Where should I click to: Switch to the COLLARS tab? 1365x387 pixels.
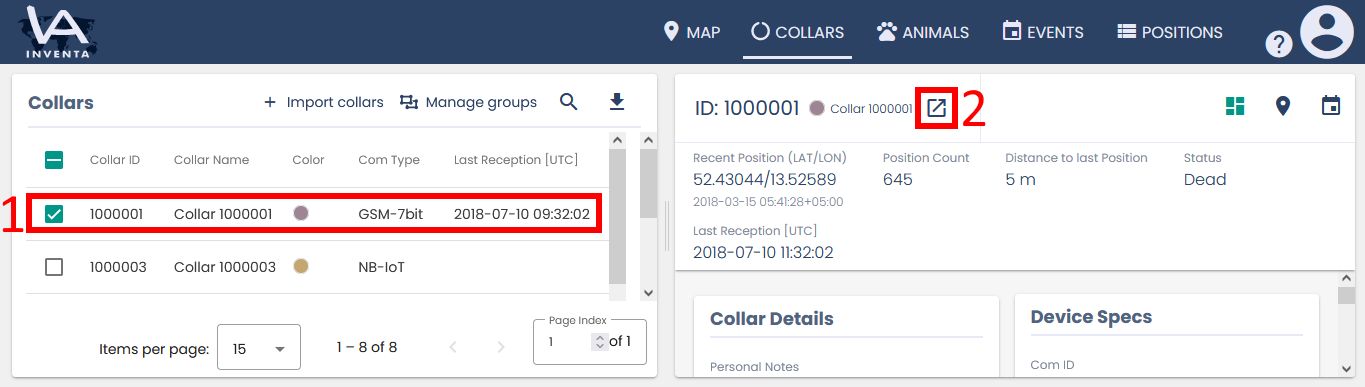coord(797,32)
